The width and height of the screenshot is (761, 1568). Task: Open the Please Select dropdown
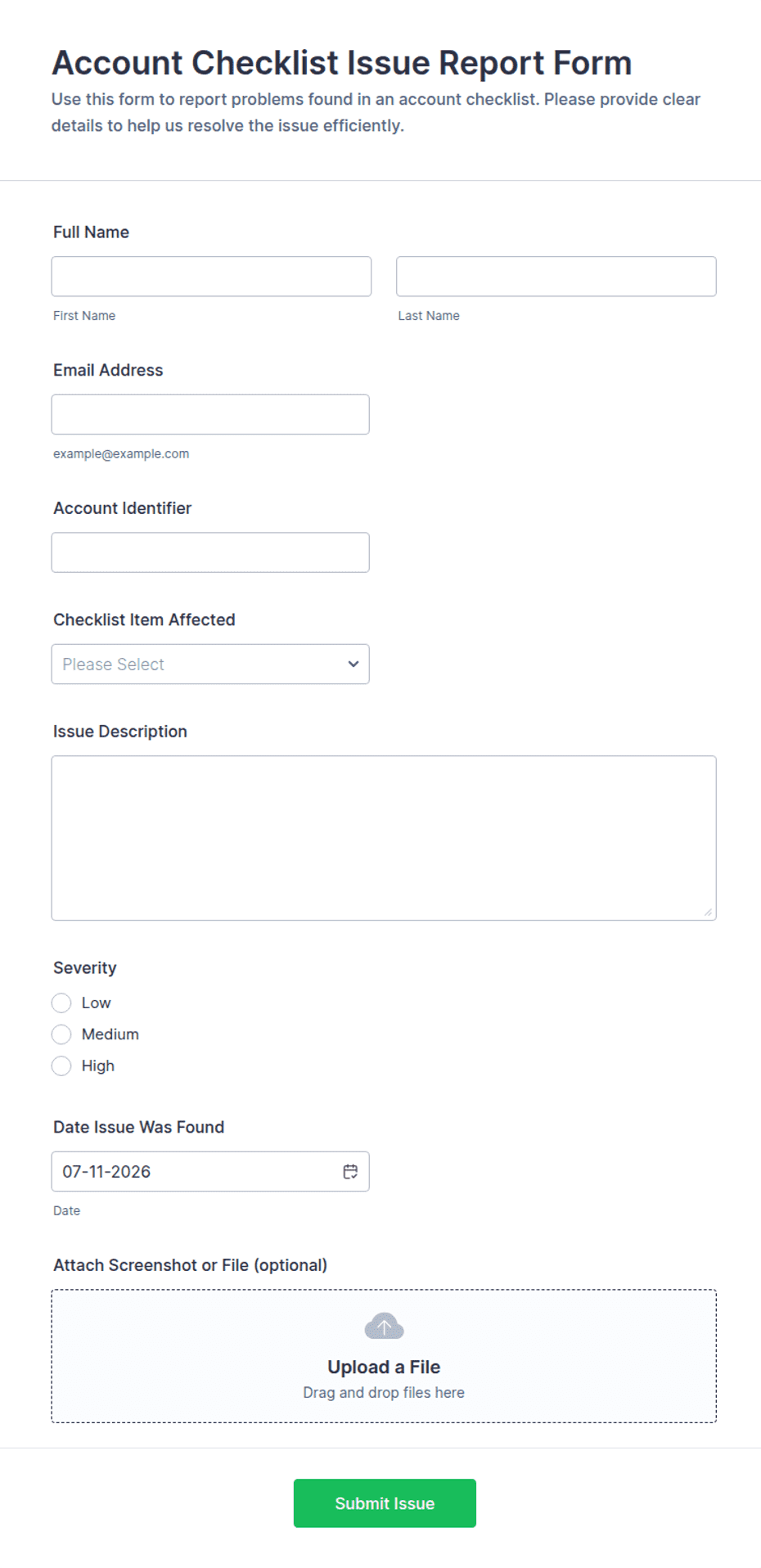point(210,664)
